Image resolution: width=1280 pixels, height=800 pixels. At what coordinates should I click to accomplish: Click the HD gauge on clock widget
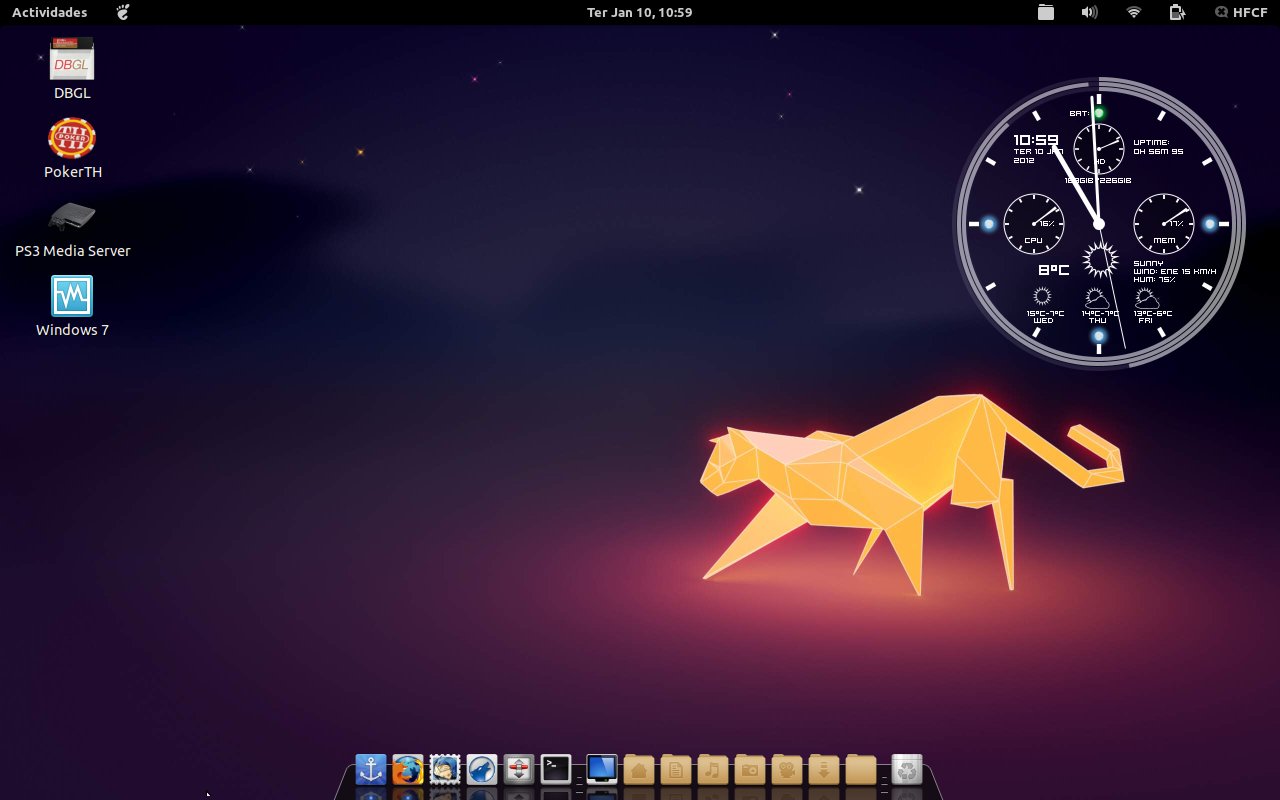tap(1099, 149)
